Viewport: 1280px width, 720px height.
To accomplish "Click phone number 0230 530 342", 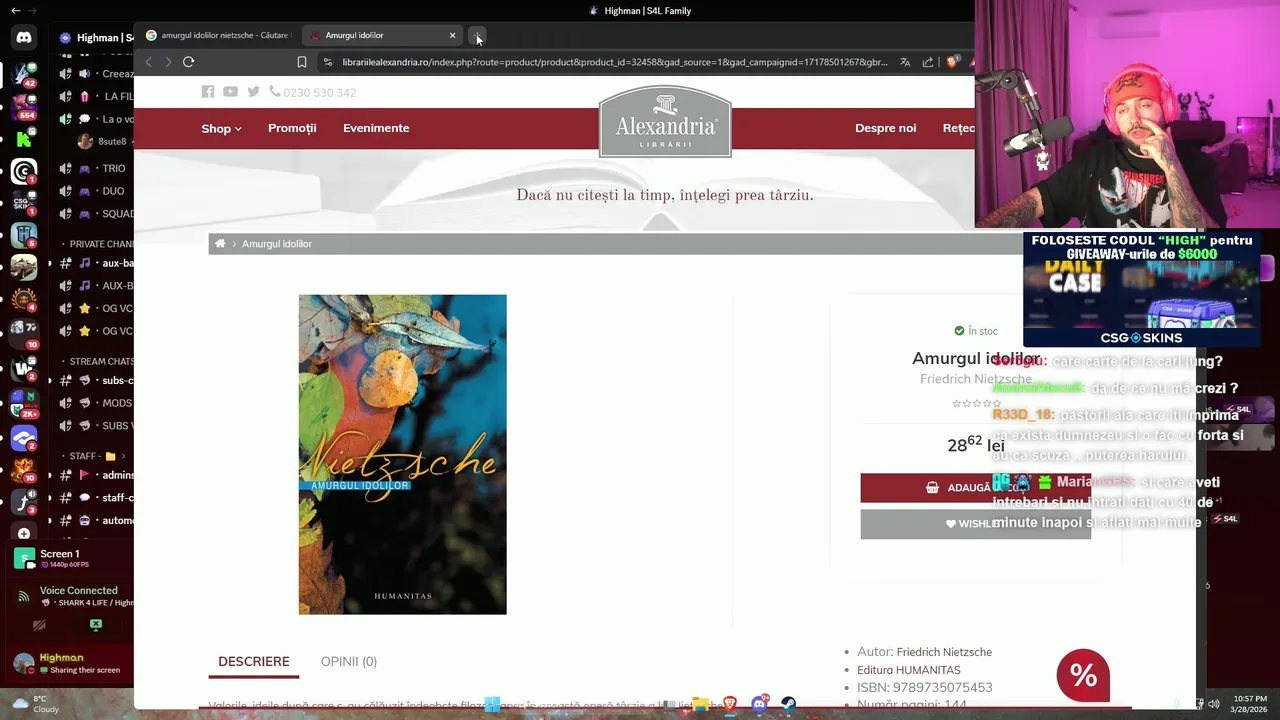I will [319, 92].
